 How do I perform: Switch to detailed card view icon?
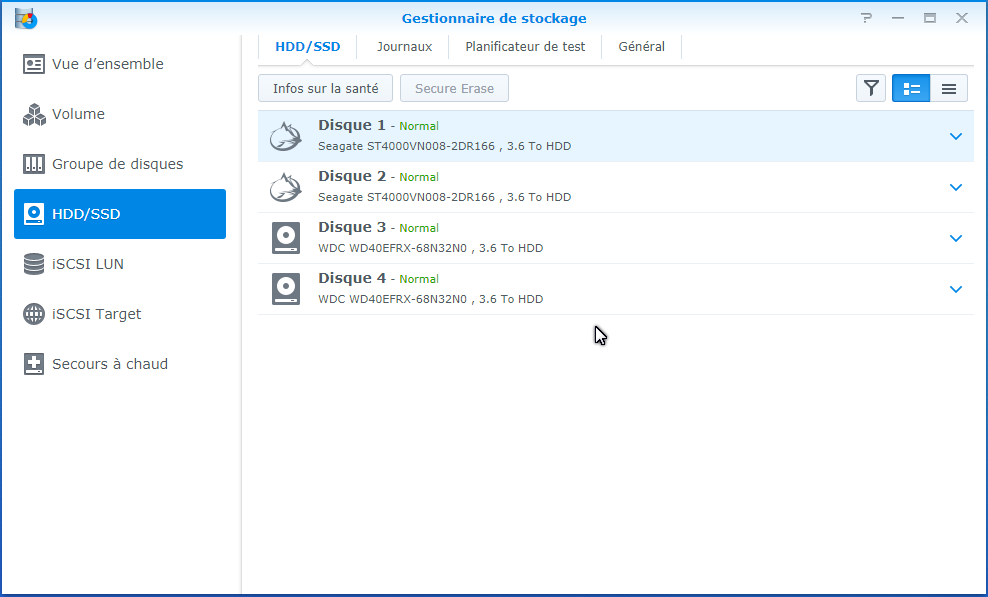pos(911,88)
